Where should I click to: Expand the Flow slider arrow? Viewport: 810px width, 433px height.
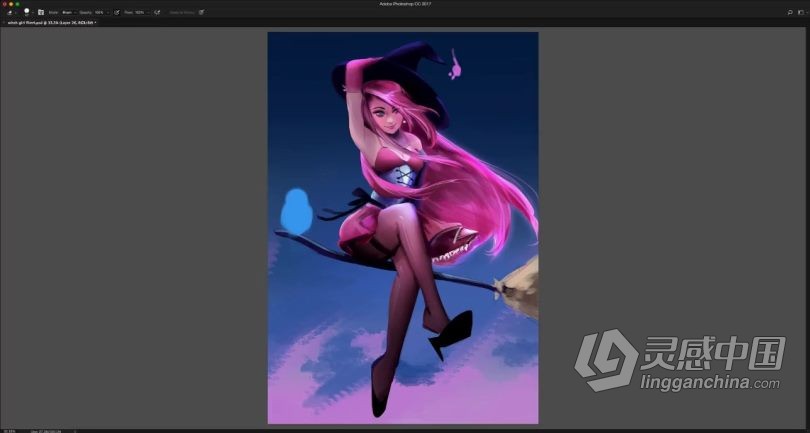click(x=148, y=12)
